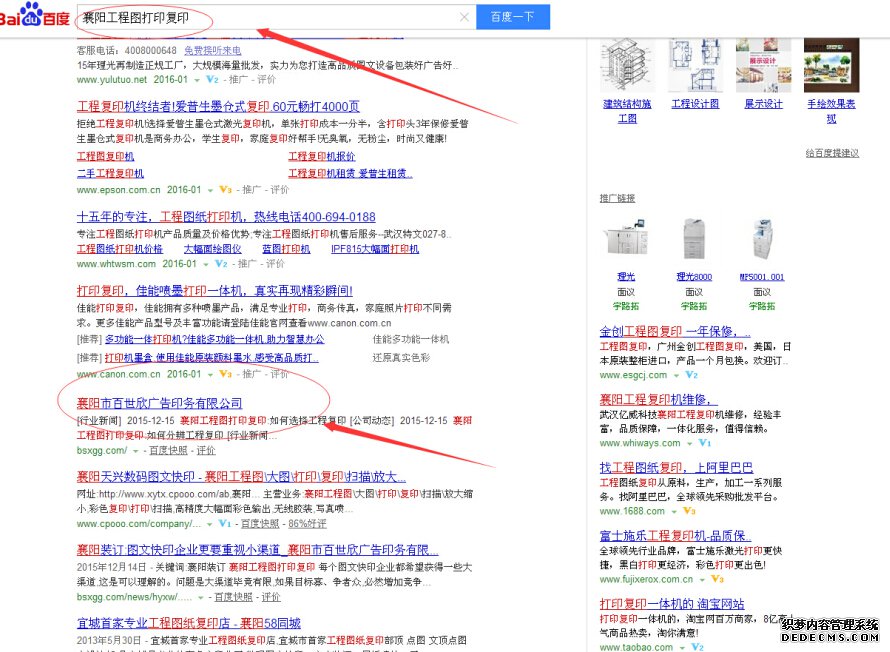Viewport: 890px width, 652px height.
Task: Expand dropdown arrow next to www.epson.com.cn
Action: [x=210, y=190]
